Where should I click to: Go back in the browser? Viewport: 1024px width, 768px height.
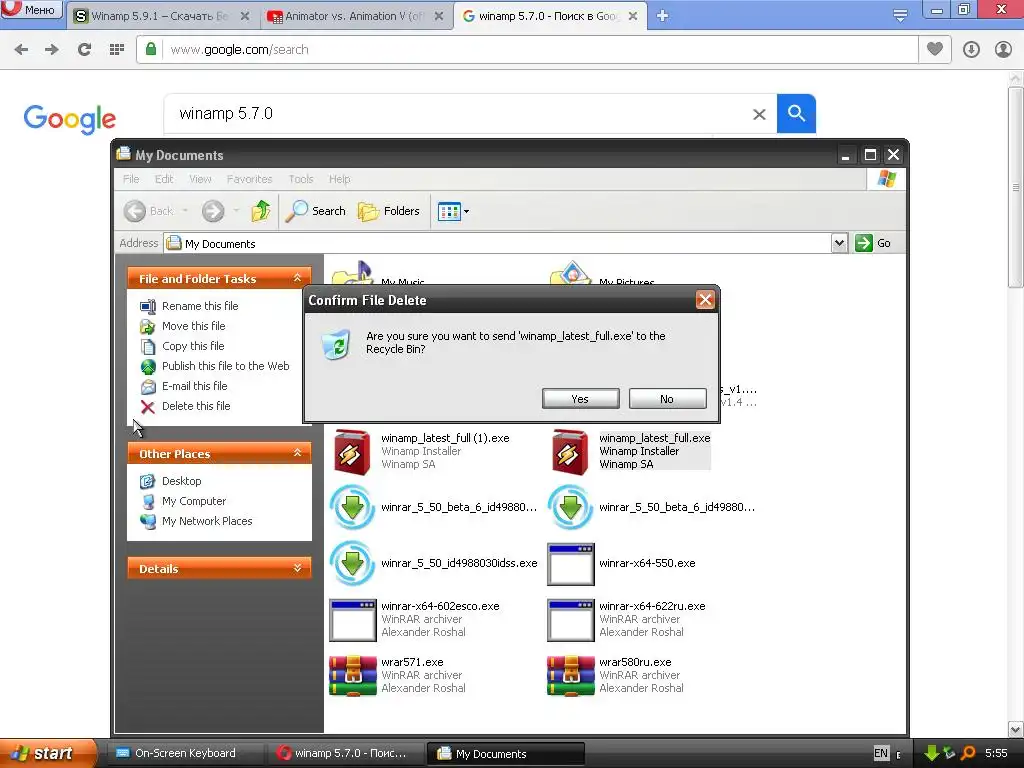click(x=21, y=49)
